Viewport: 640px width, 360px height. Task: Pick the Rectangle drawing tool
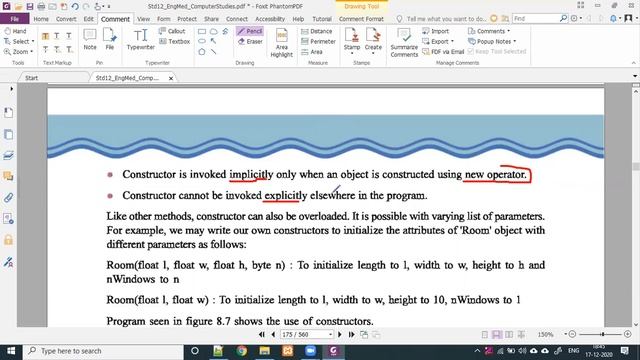202,31
